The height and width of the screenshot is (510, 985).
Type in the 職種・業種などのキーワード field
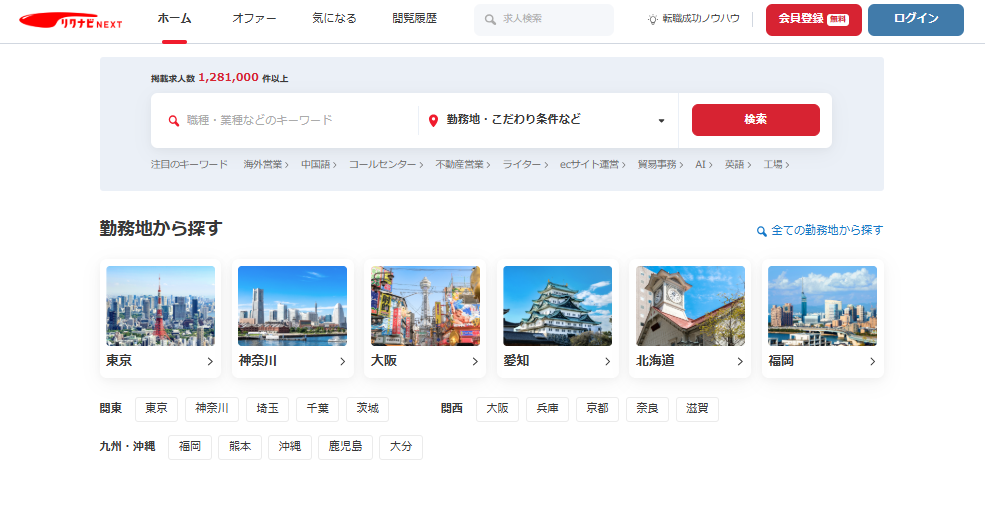pos(295,120)
